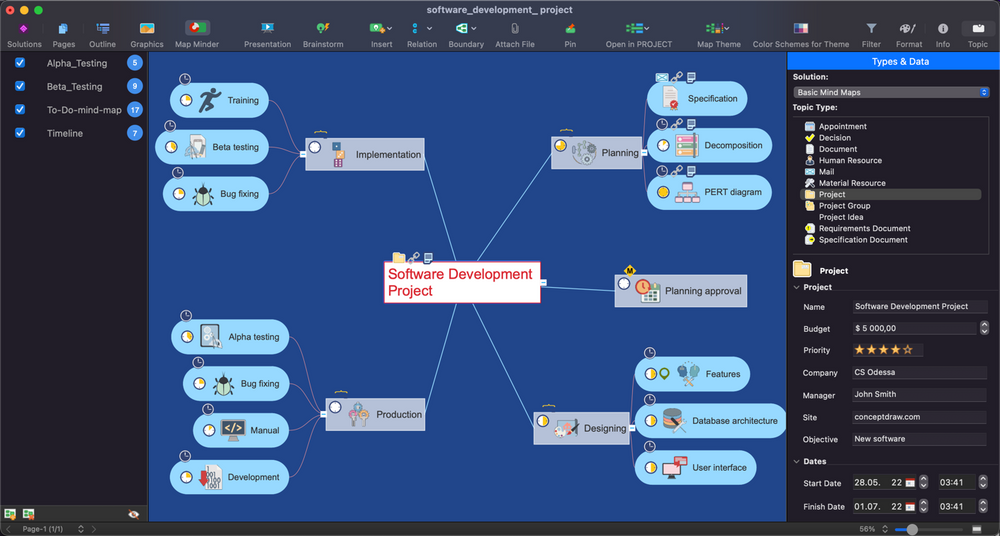Screen dimensions: 1000x536
Task: Open the Solutions panel icon
Action: click(24, 29)
